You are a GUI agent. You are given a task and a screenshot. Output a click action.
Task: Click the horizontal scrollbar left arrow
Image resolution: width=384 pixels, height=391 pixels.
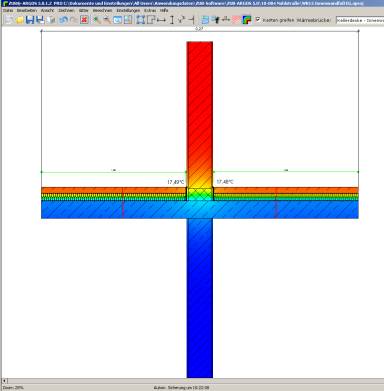click(x=5, y=381)
